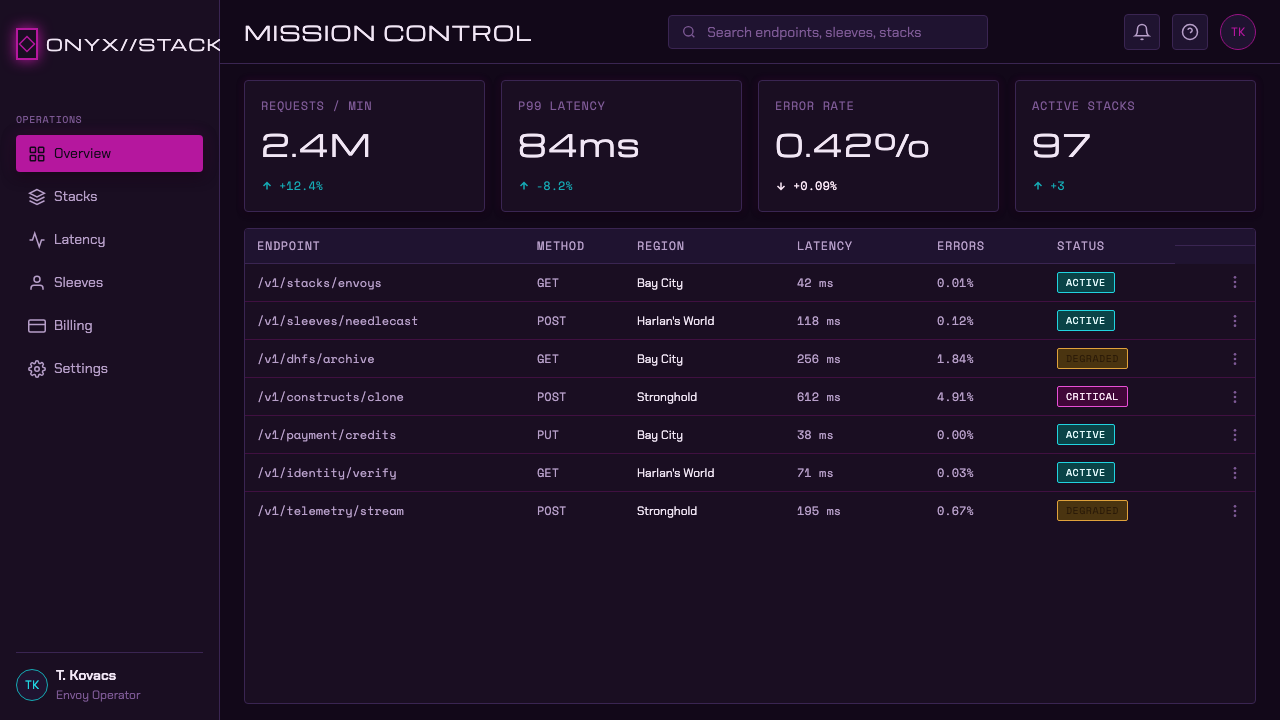This screenshot has width=1280, height=720.
Task: Click the Latency pulse icon in sidebar
Action: pos(37,240)
